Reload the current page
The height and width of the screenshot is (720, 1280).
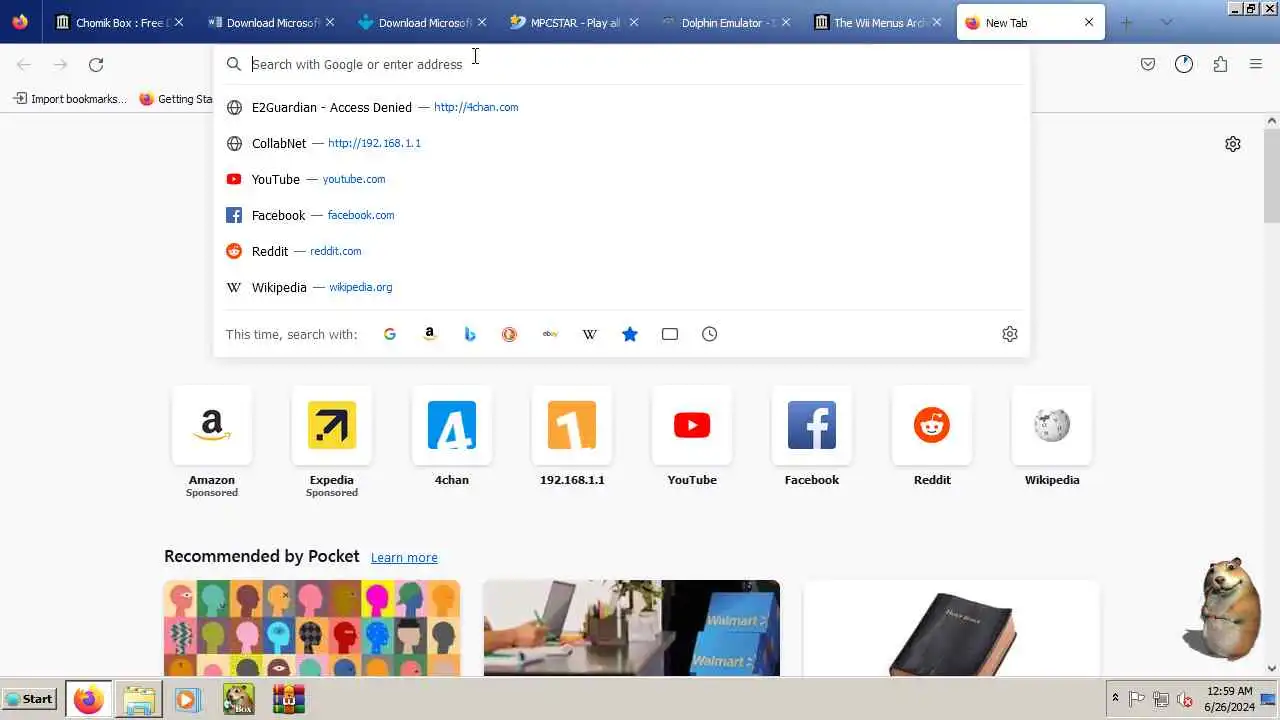96,64
